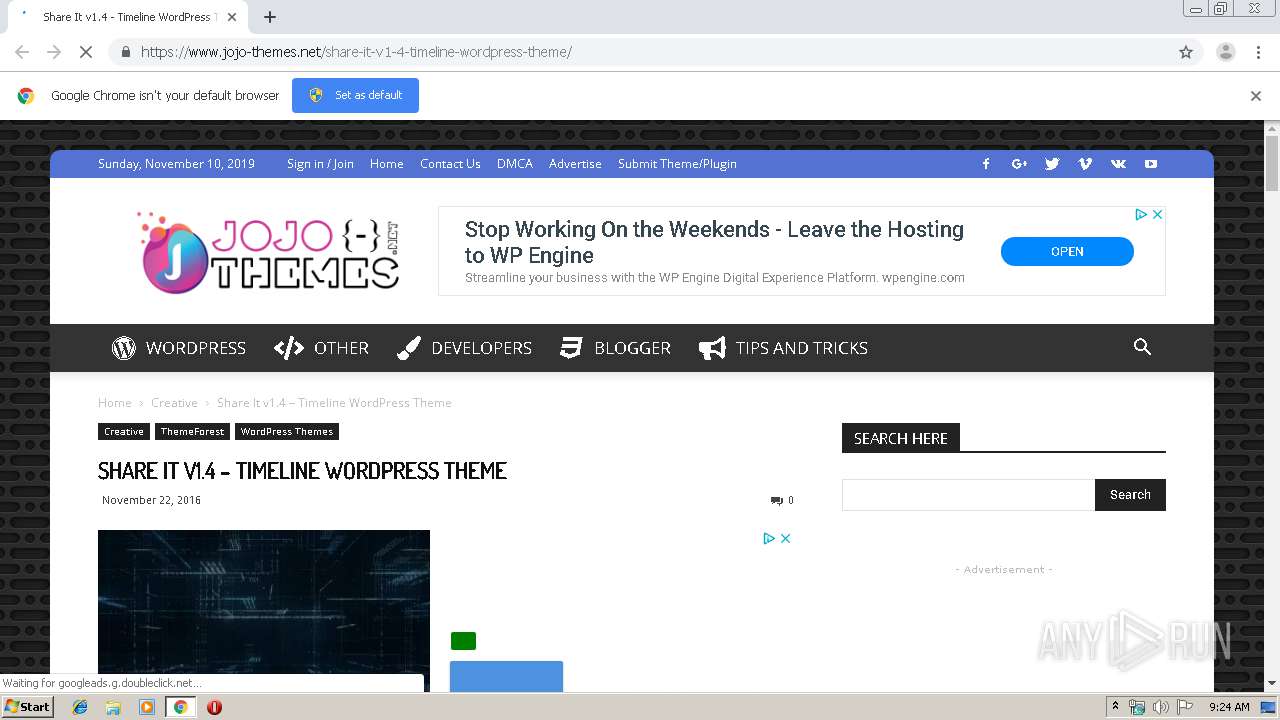Image resolution: width=1280 pixels, height=720 pixels.
Task: Click the Windows Start button
Action: coord(27,707)
